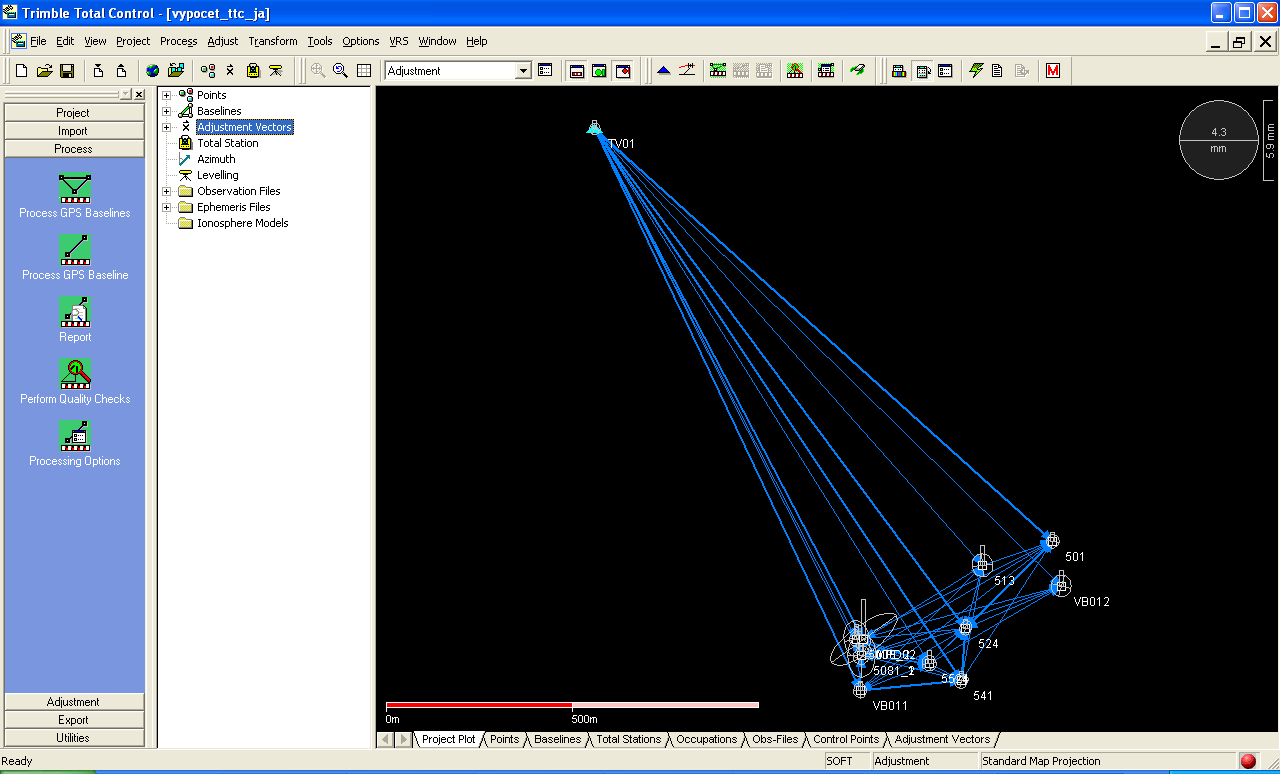
Task: Click the red tripod adjustment toolbar icon
Action: point(795,71)
